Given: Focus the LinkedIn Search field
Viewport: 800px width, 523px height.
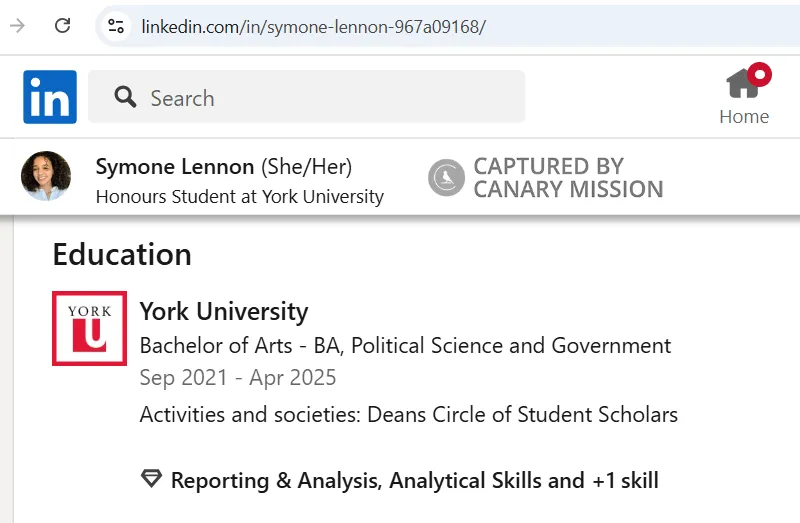Looking at the screenshot, I should point(306,96).
